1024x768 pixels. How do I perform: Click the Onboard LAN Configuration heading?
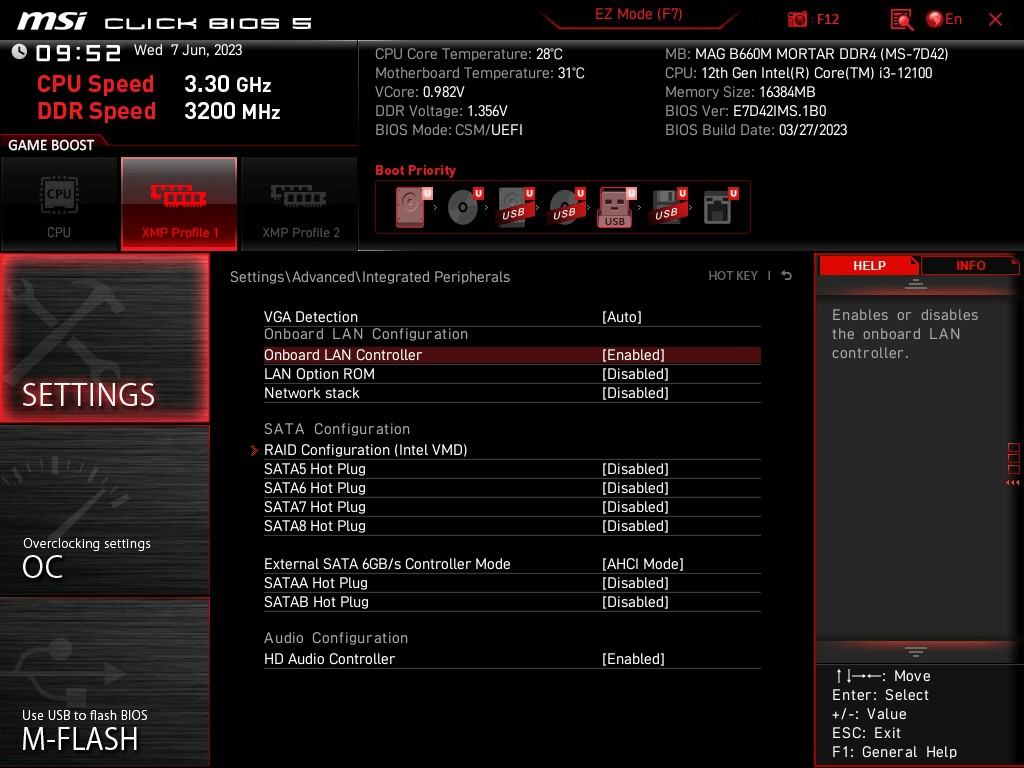[366, 334]
